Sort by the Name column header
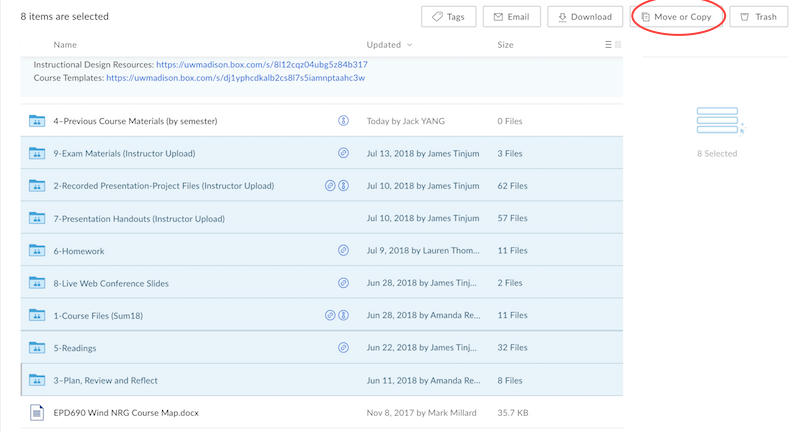This screenshot has height=432, width=800. [65, 45]
